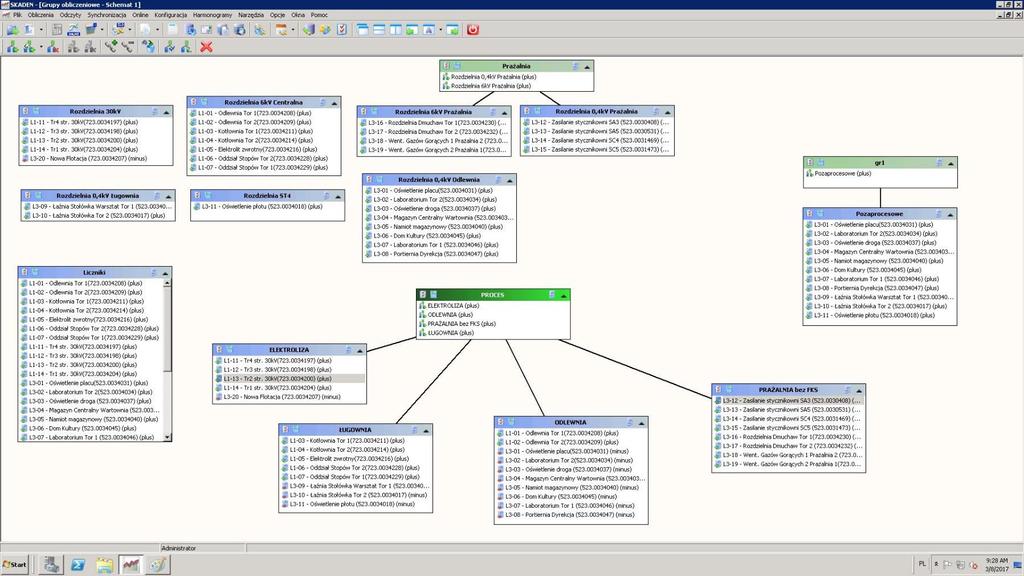This screenshot has height=576, width=1024.
Task: Open the Obliczenia menu
Action: (x=40, y=14)
